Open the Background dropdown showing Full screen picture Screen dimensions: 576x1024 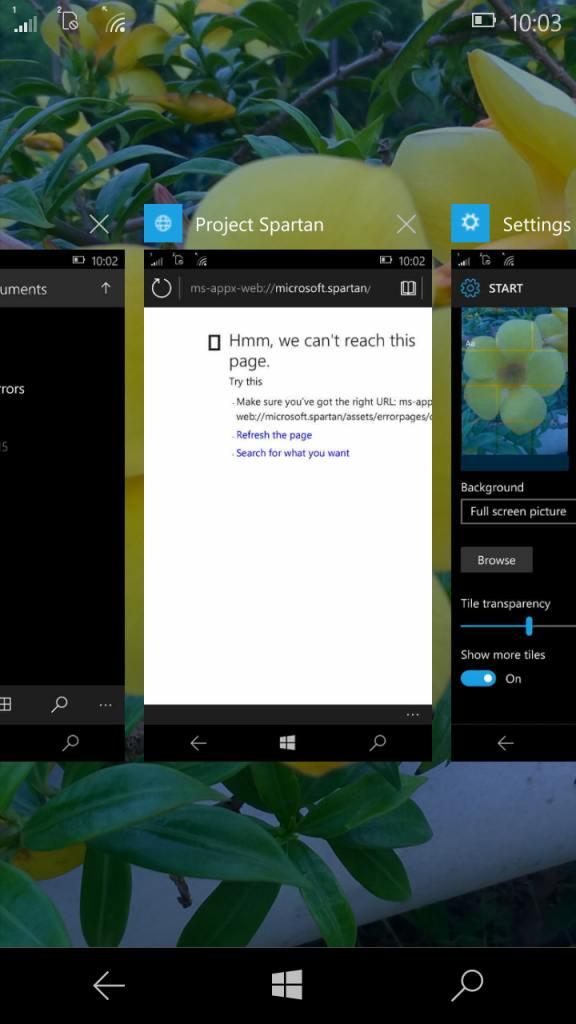point(518,511)
